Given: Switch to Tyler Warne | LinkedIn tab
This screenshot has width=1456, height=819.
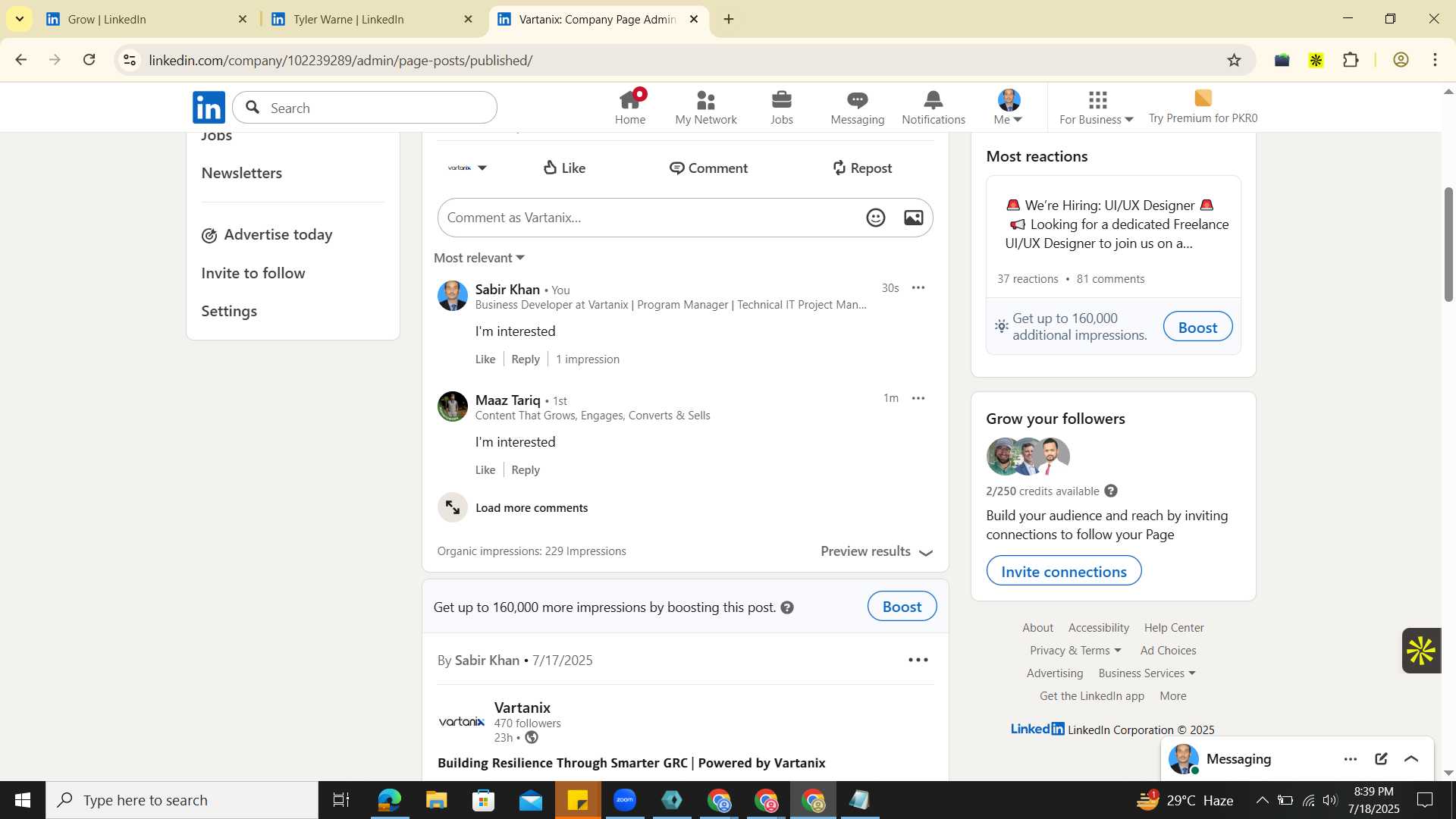Looking at the screenshot, I should point(372,19).
